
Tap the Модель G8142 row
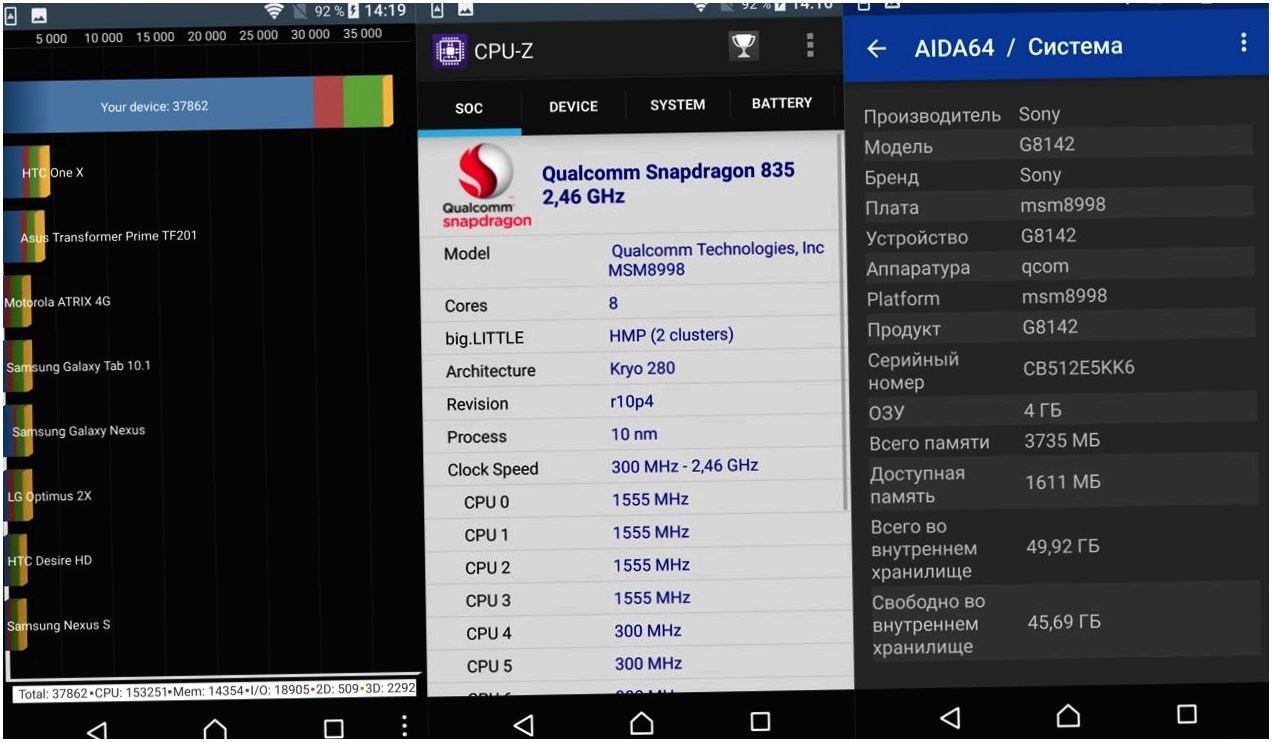[1057, 145]
